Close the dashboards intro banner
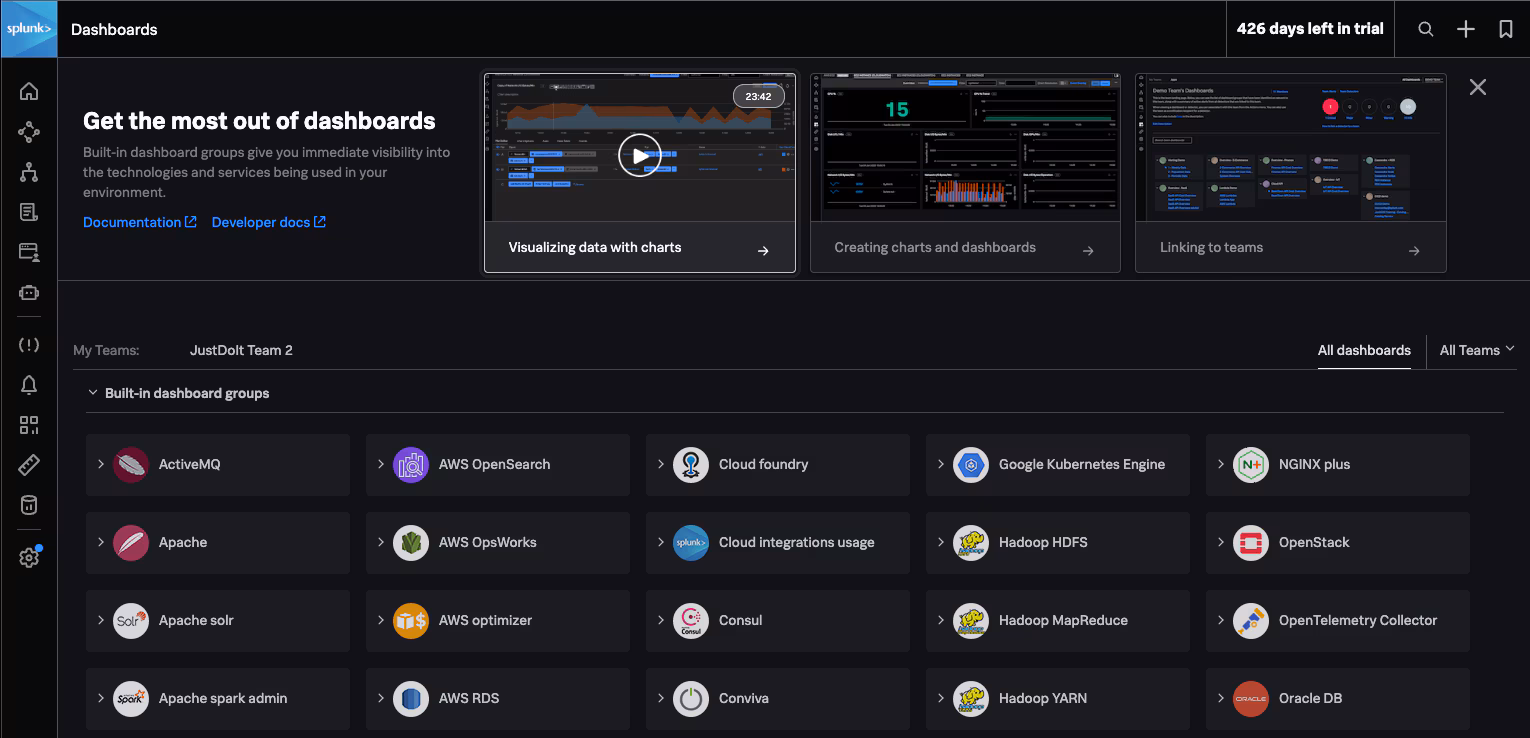The height and width of the screenshot is (738, 1530). coord(1477,87)
